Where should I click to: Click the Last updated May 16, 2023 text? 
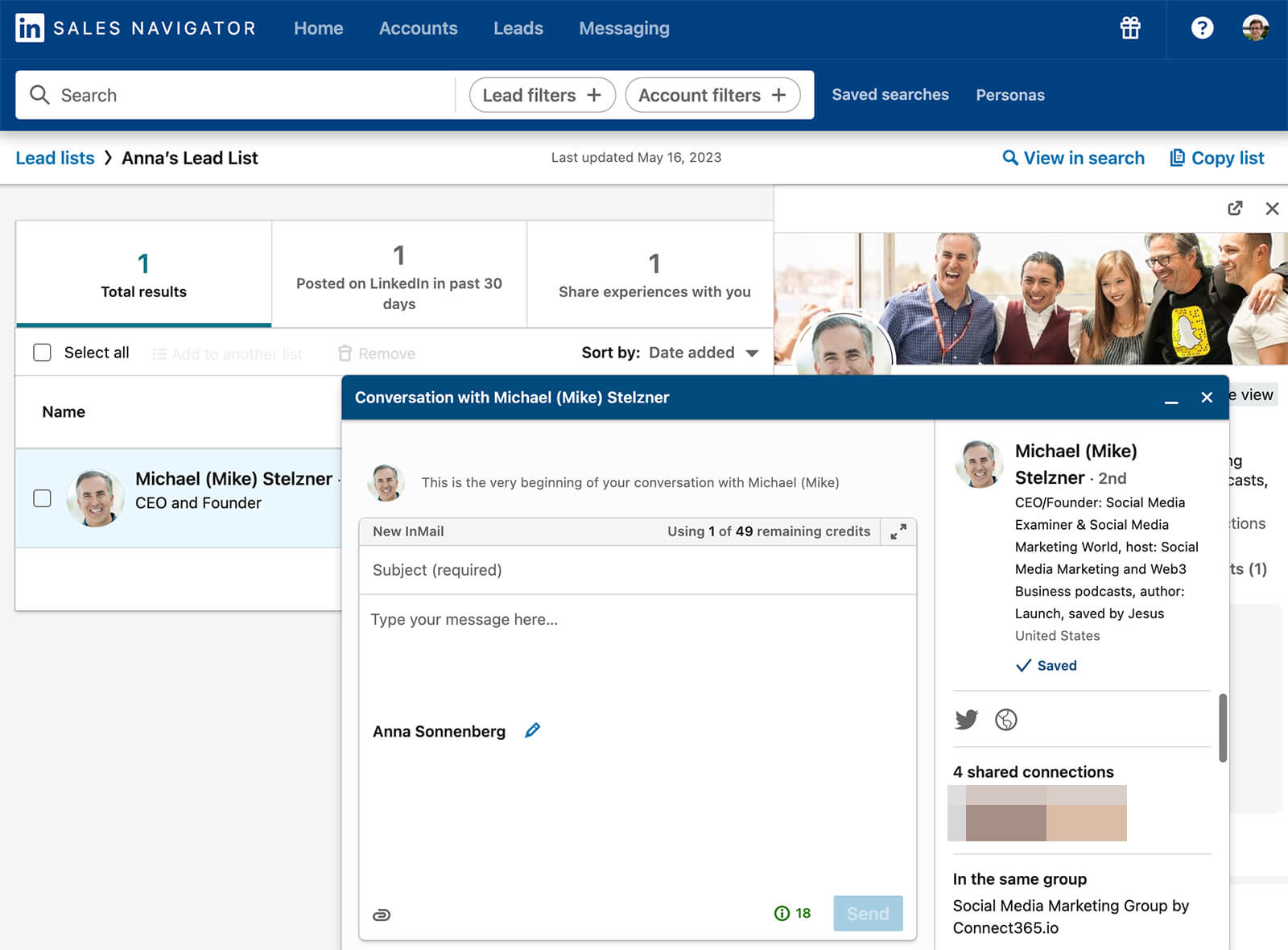636,157
